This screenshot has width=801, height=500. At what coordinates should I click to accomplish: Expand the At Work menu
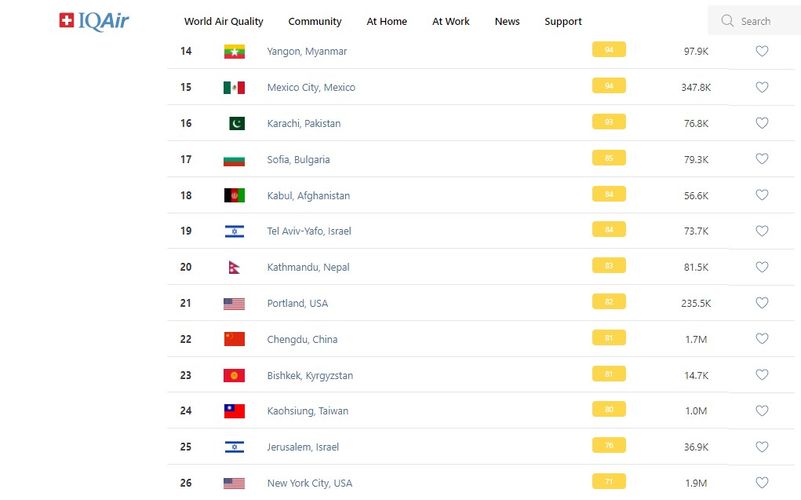click(x=451, y=21)
